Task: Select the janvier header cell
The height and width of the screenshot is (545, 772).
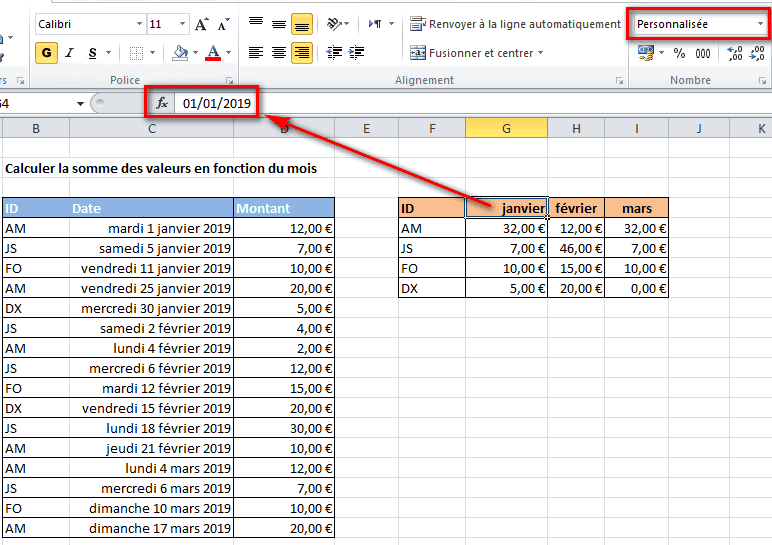Action: [507, 208]
